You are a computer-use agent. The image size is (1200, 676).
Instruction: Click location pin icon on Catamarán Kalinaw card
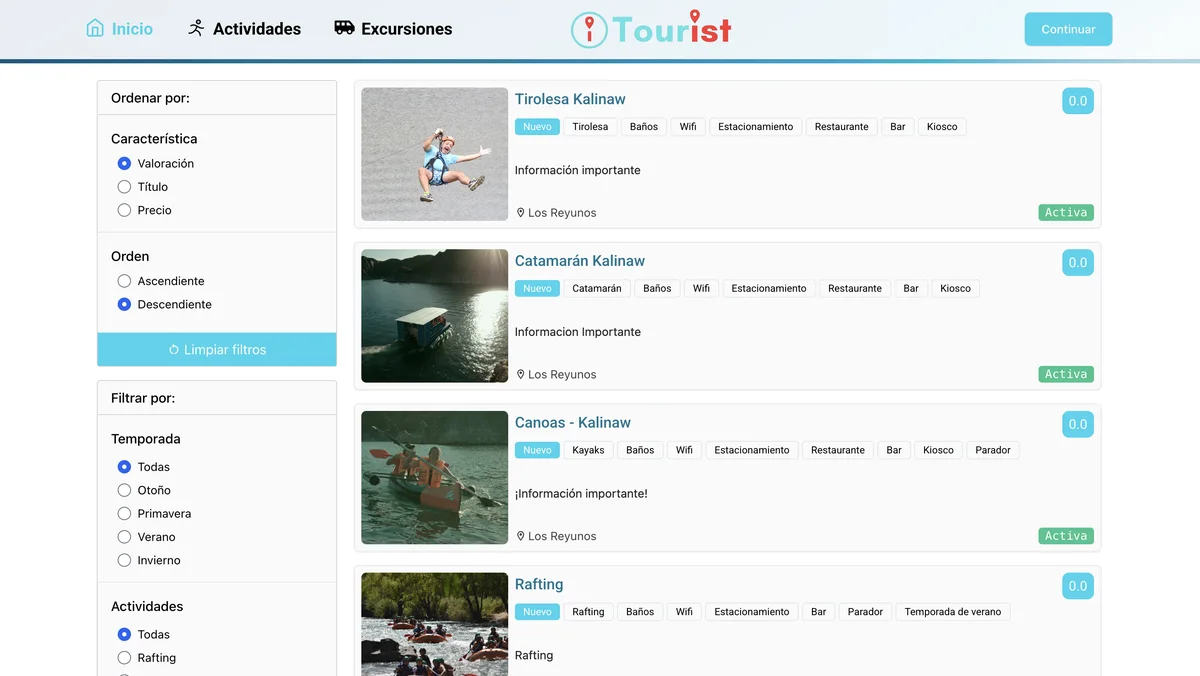pos(520,375)
